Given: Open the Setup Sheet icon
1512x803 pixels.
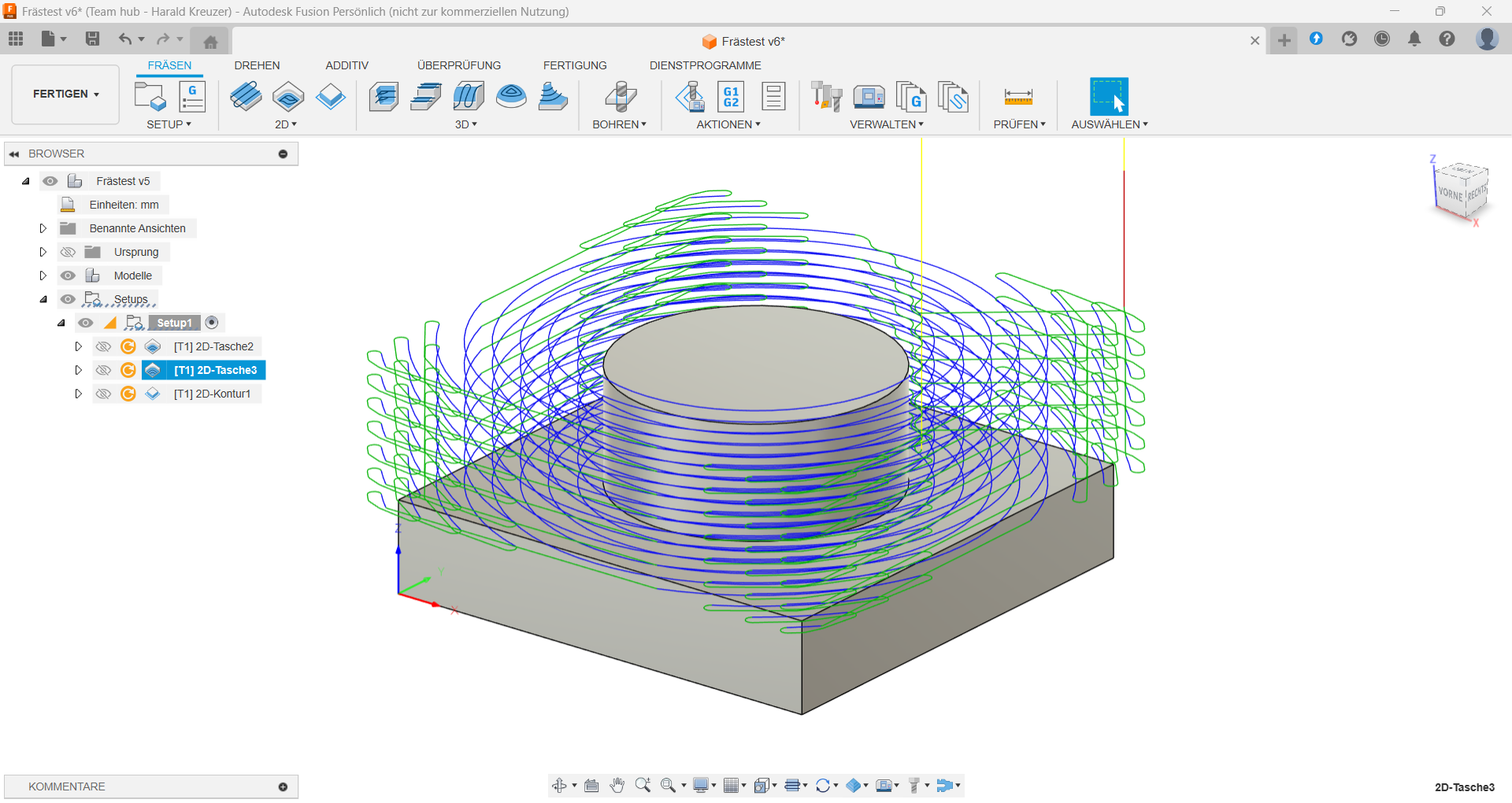Looking at the screenshot, I should (773, 97).
